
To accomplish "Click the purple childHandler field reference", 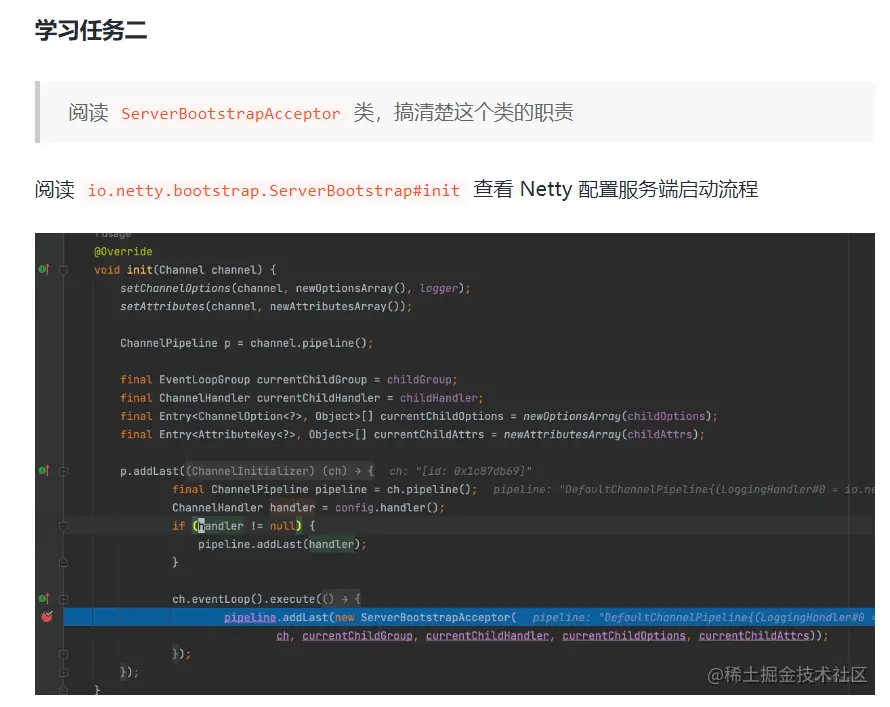I will pyautogui.click(x=439, y=398).
